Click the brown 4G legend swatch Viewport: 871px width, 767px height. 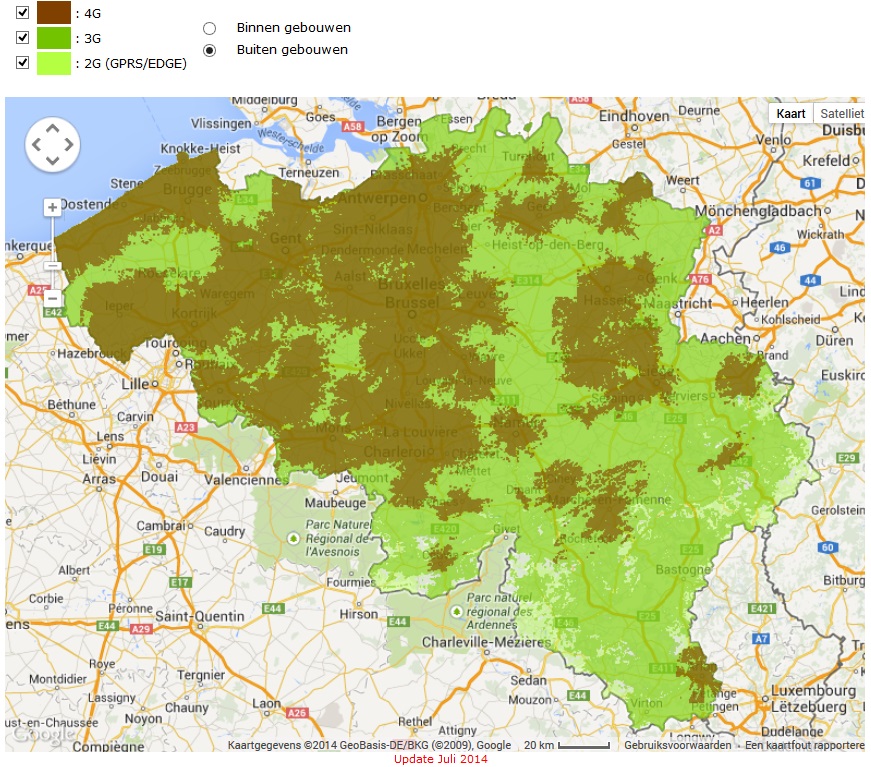pos(54,13)
